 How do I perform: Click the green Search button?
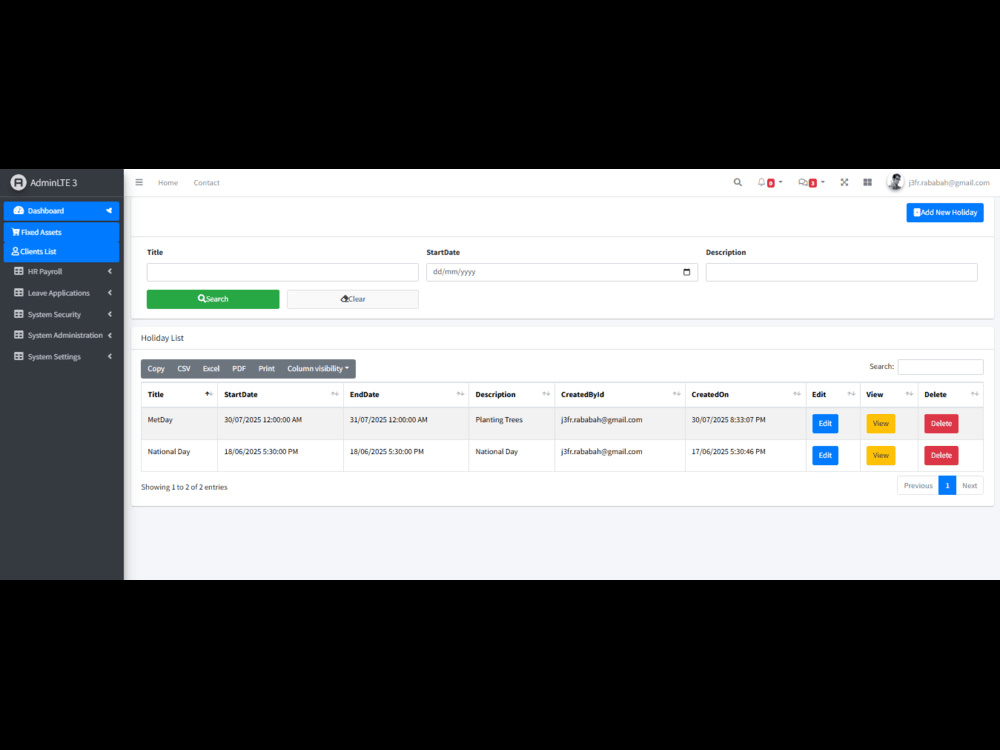point(213,299)
